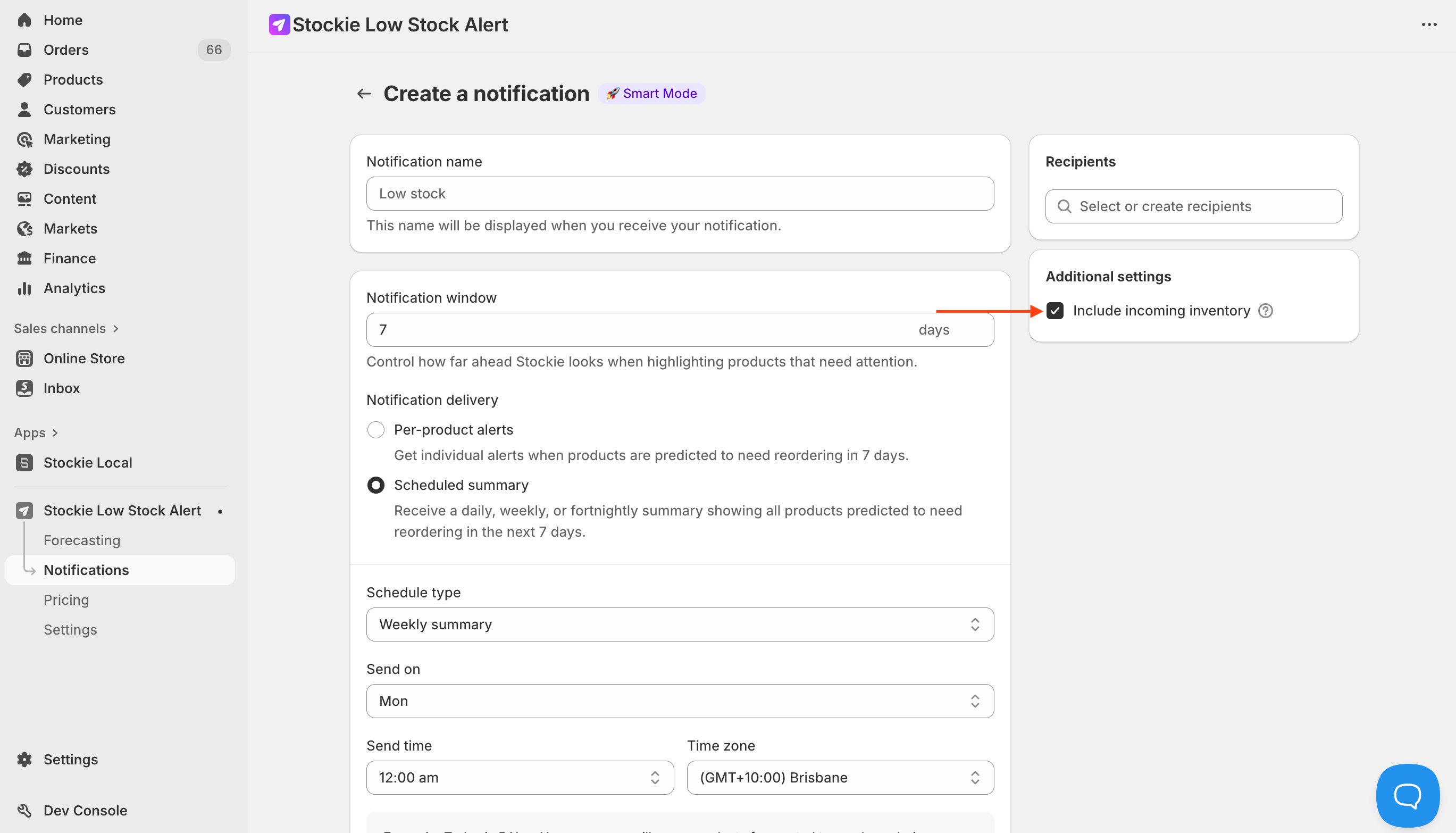
Task: Select the Per-product alerts radio option
Action: pos(376,430)
